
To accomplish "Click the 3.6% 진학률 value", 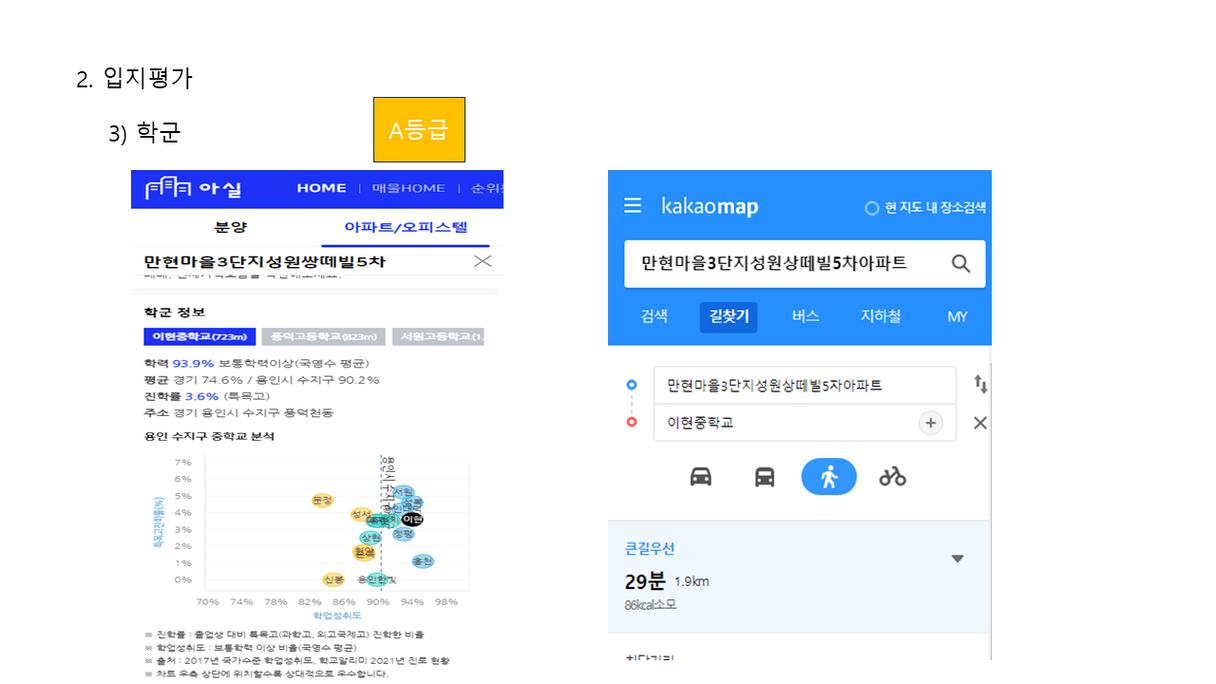I will coord(201,397).
